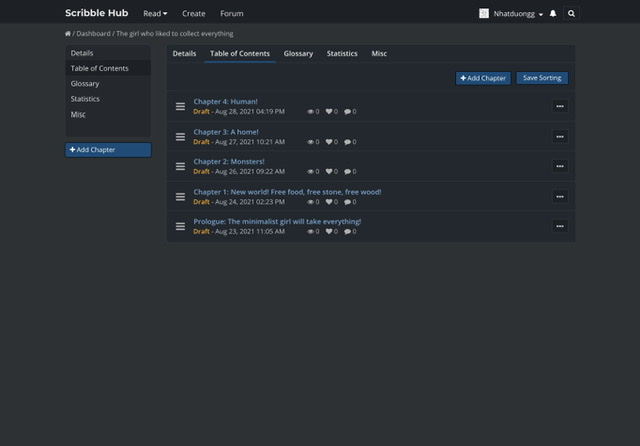Switch to the Glossary tab
Viewport: 640px width, 446px height.
point(298,53)
